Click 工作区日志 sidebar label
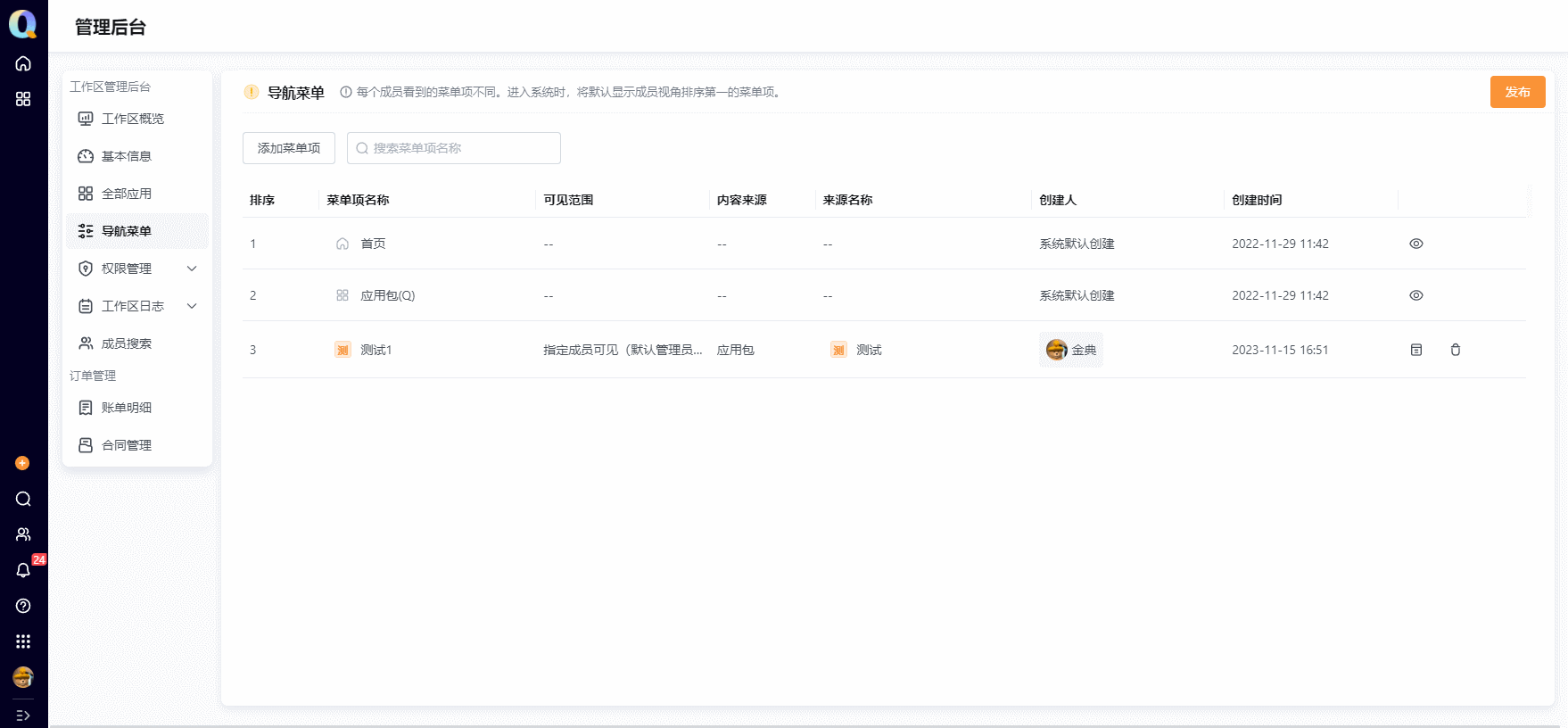 pos(133,306)
